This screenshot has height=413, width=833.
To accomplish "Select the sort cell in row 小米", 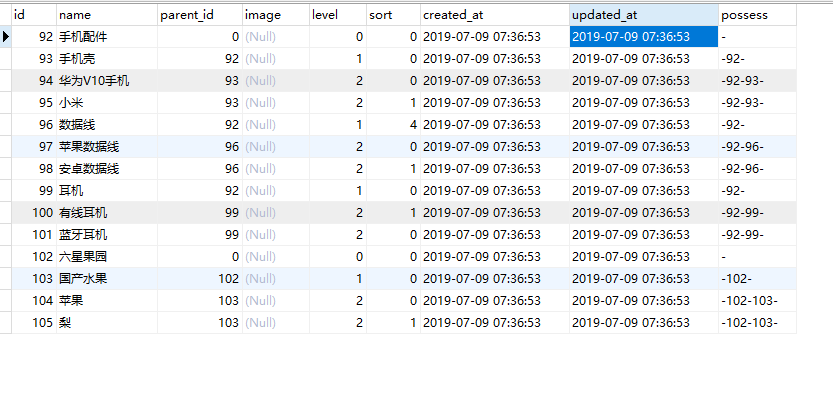I will tap(393, 103).
